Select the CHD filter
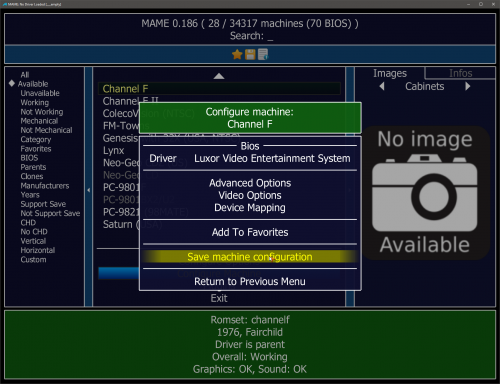Viewport: 500px width, 384px height. tap(28, 222)
